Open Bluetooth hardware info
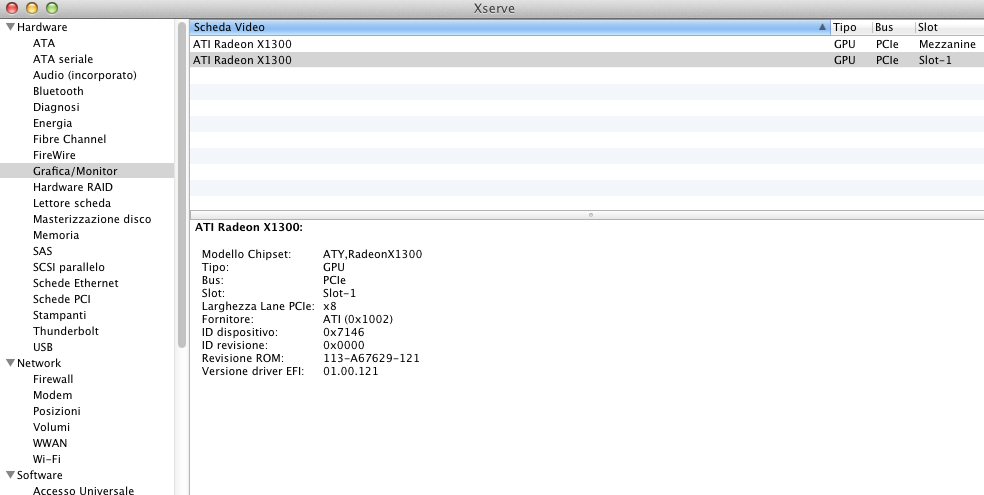The height and width of the screenshot is (495, 984). 58,91
